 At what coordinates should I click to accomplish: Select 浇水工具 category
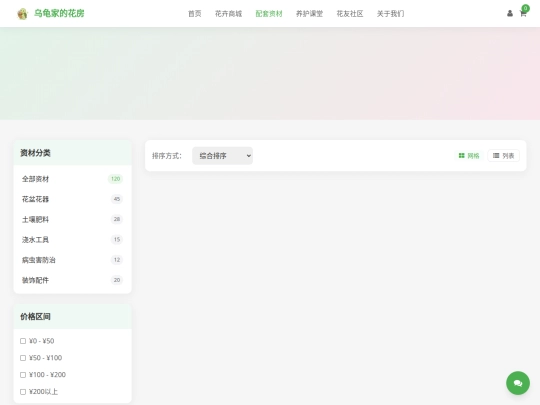[72, 239]
